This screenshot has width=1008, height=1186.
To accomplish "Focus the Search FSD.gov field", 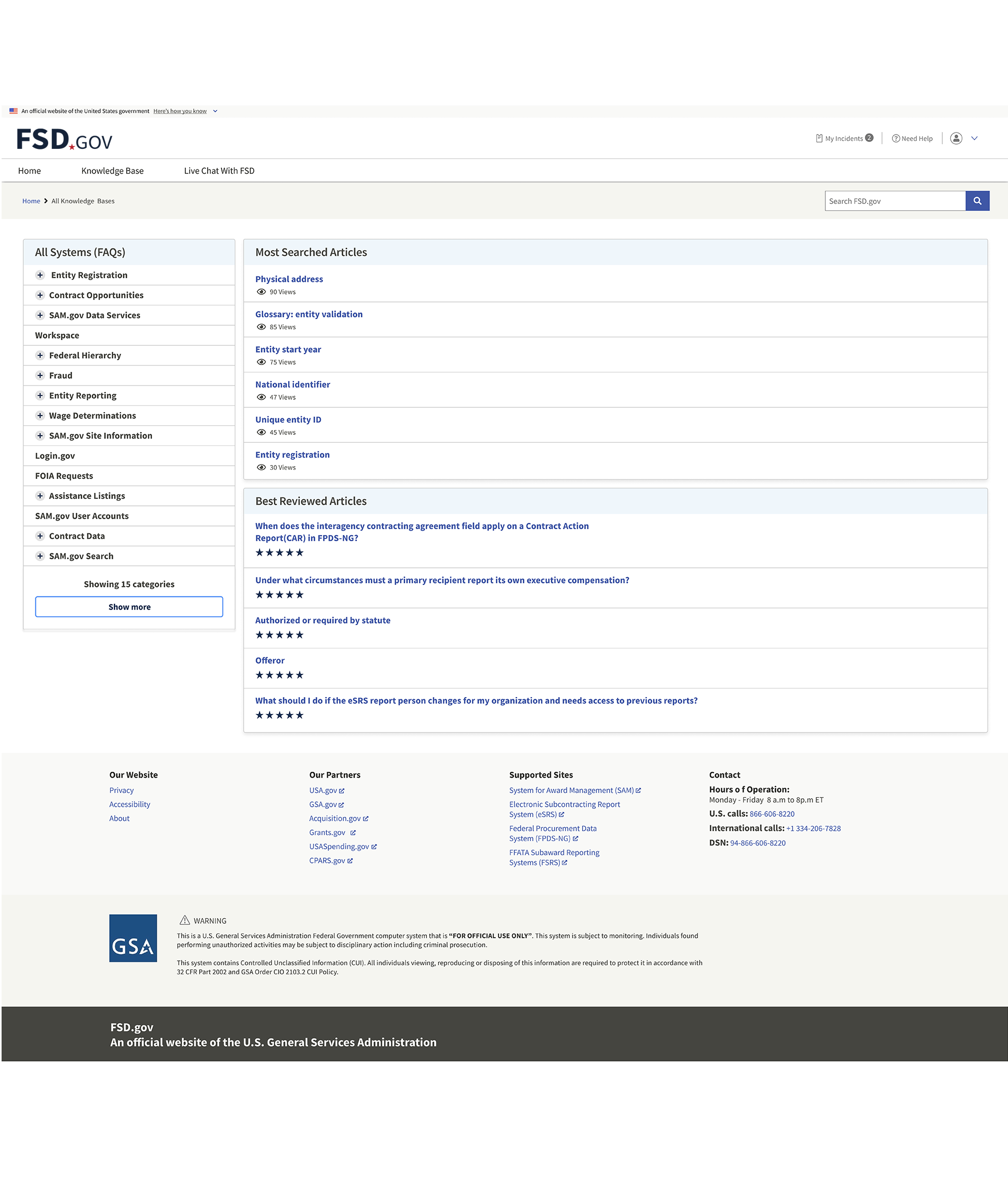I will click(x=895, y=201).
